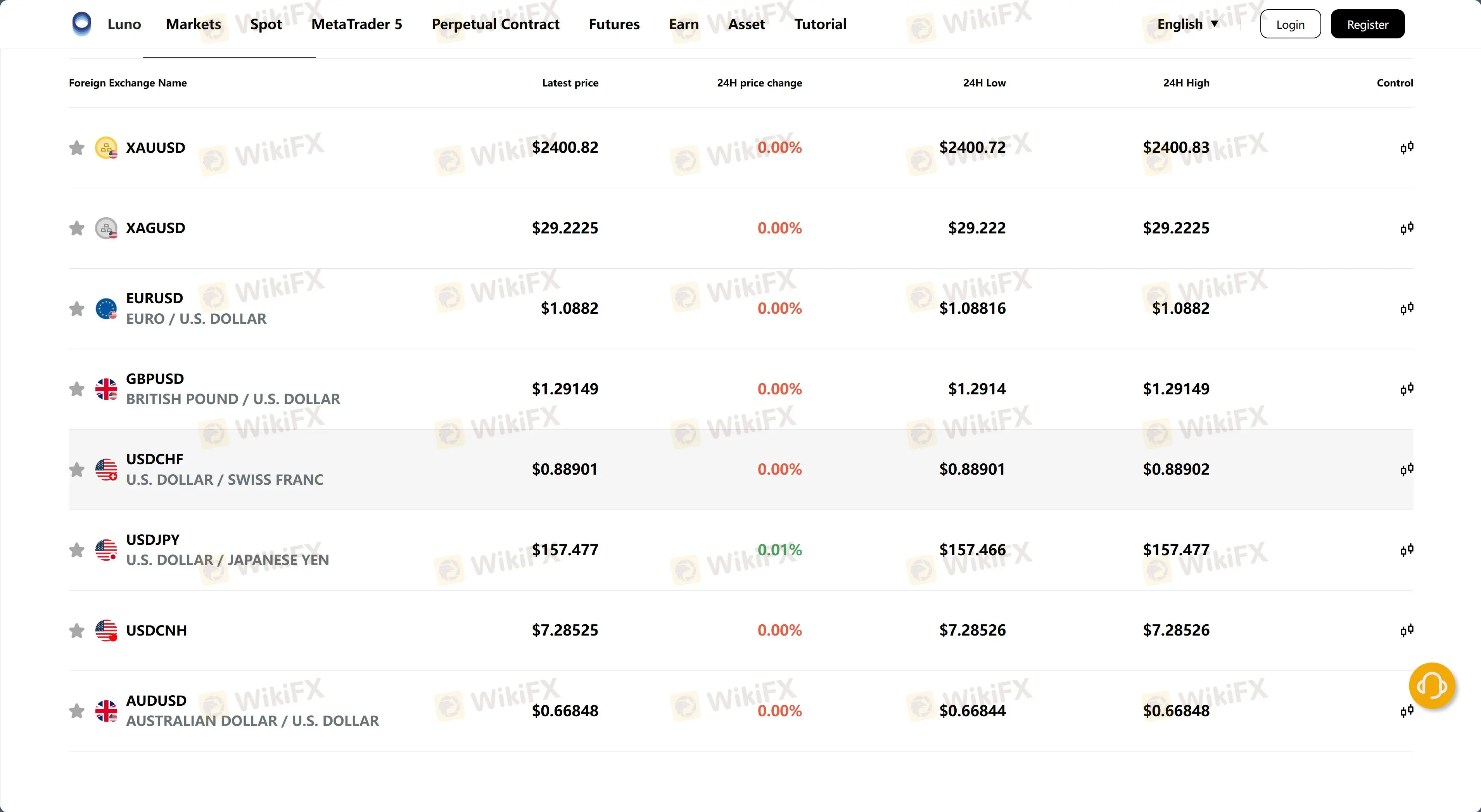Click the 24H price change header
The height and width of the screenshot is (812, 1481).
coord(759,83)
